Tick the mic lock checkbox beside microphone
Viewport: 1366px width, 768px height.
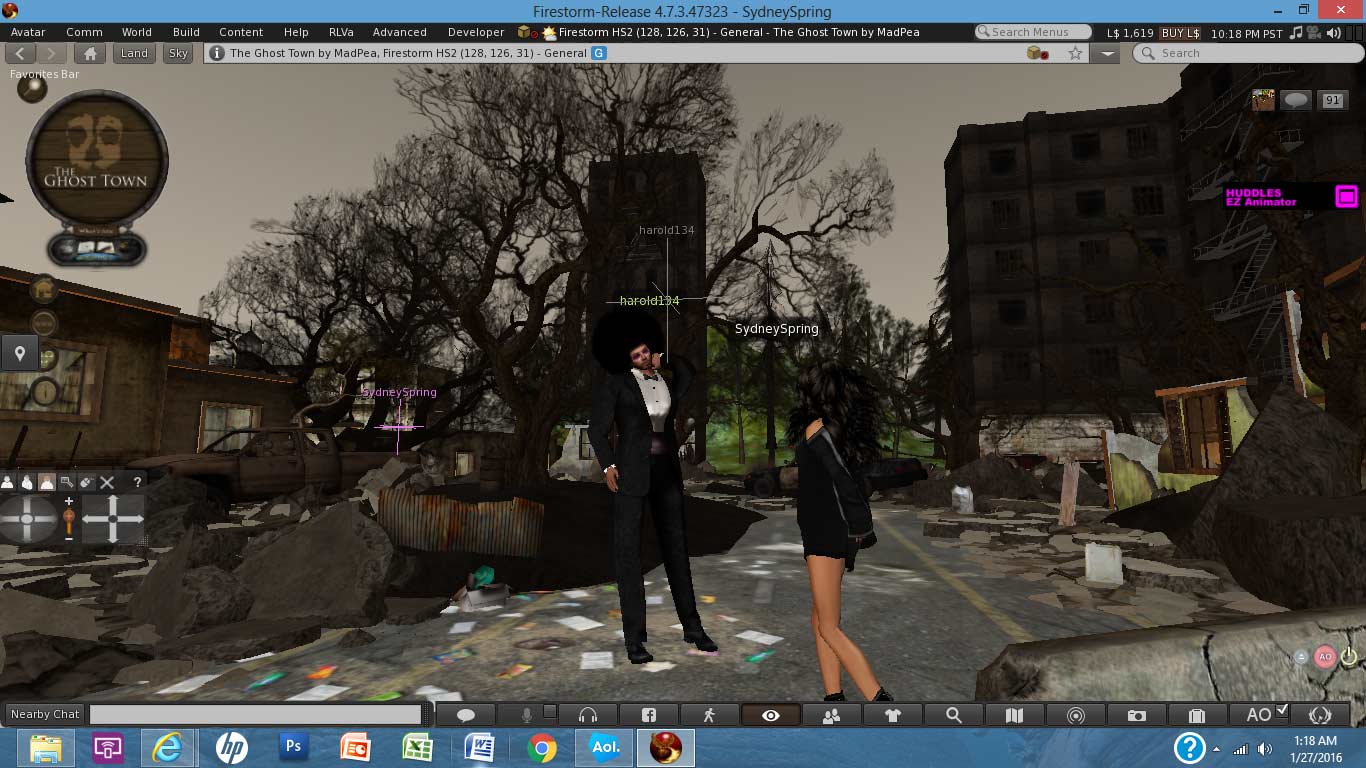coord(549,711)
